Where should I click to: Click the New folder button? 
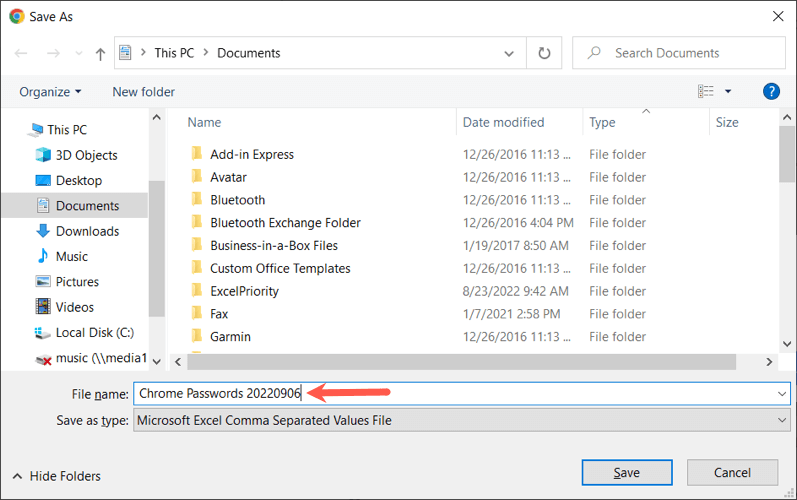coord(143,92)
